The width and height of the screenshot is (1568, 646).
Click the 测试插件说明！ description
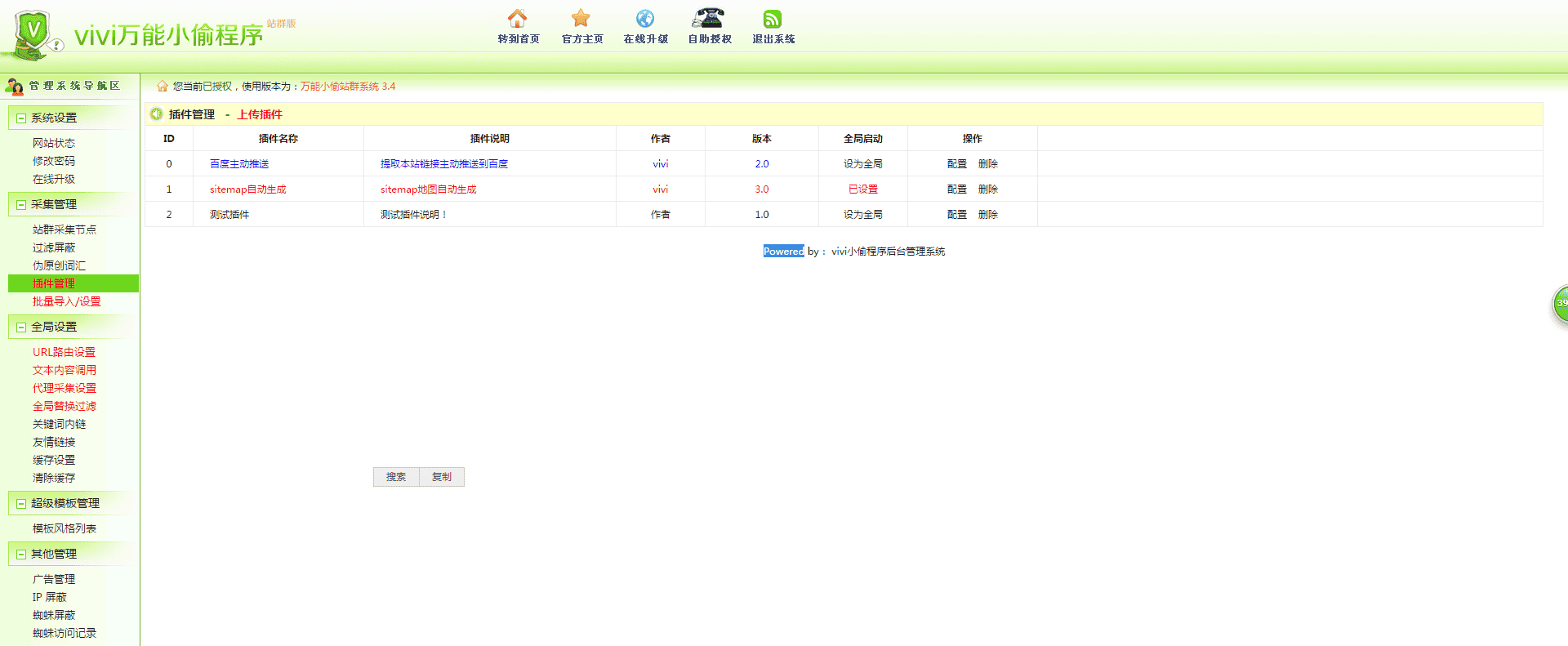coord(414,215)
